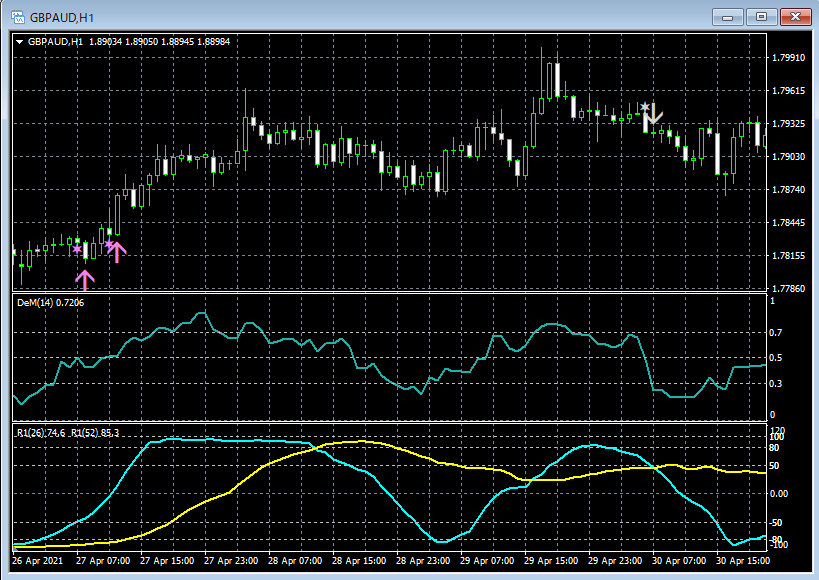819x580 pixels.
Task: Click the white star marker above candles
Action: [645, 106]
